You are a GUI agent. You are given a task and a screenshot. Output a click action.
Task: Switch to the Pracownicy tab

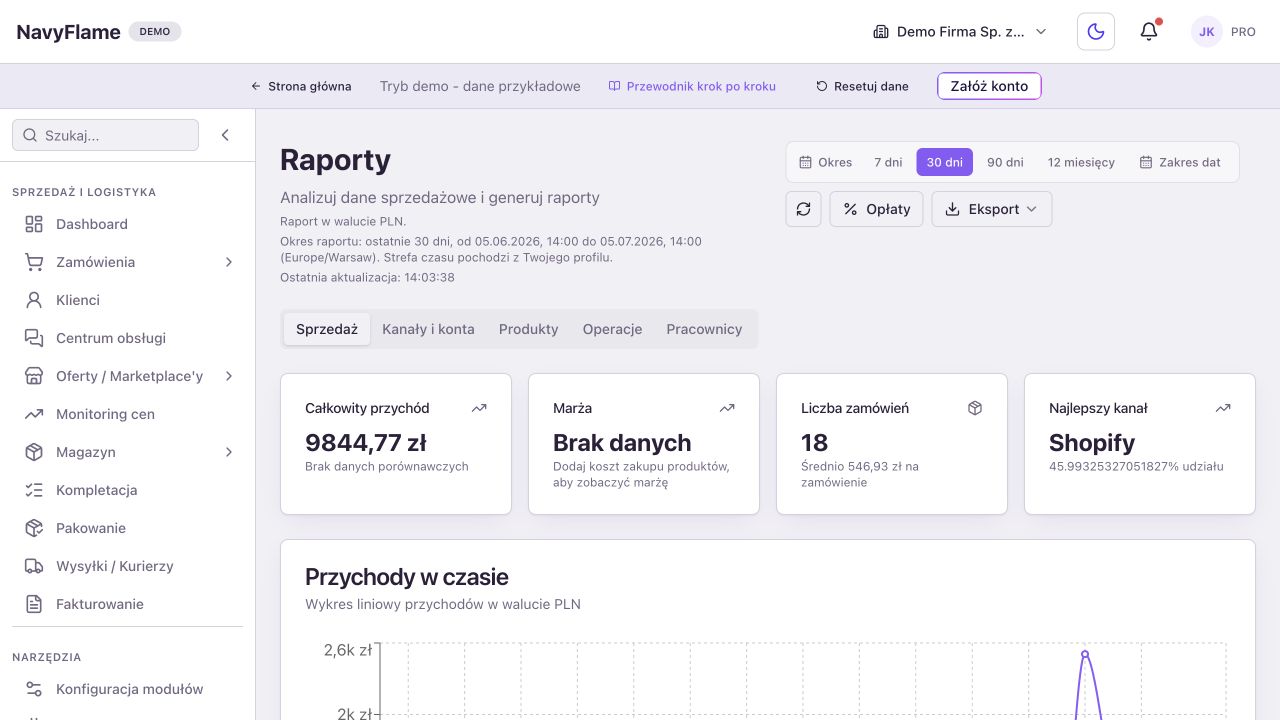[x=704, y=329]
